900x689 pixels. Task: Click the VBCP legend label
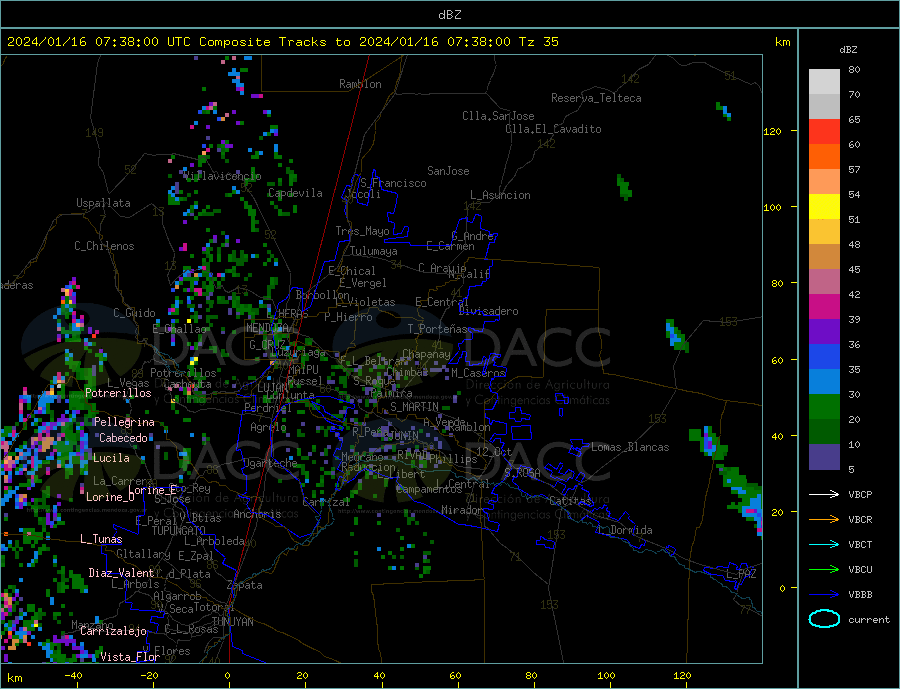860,494
